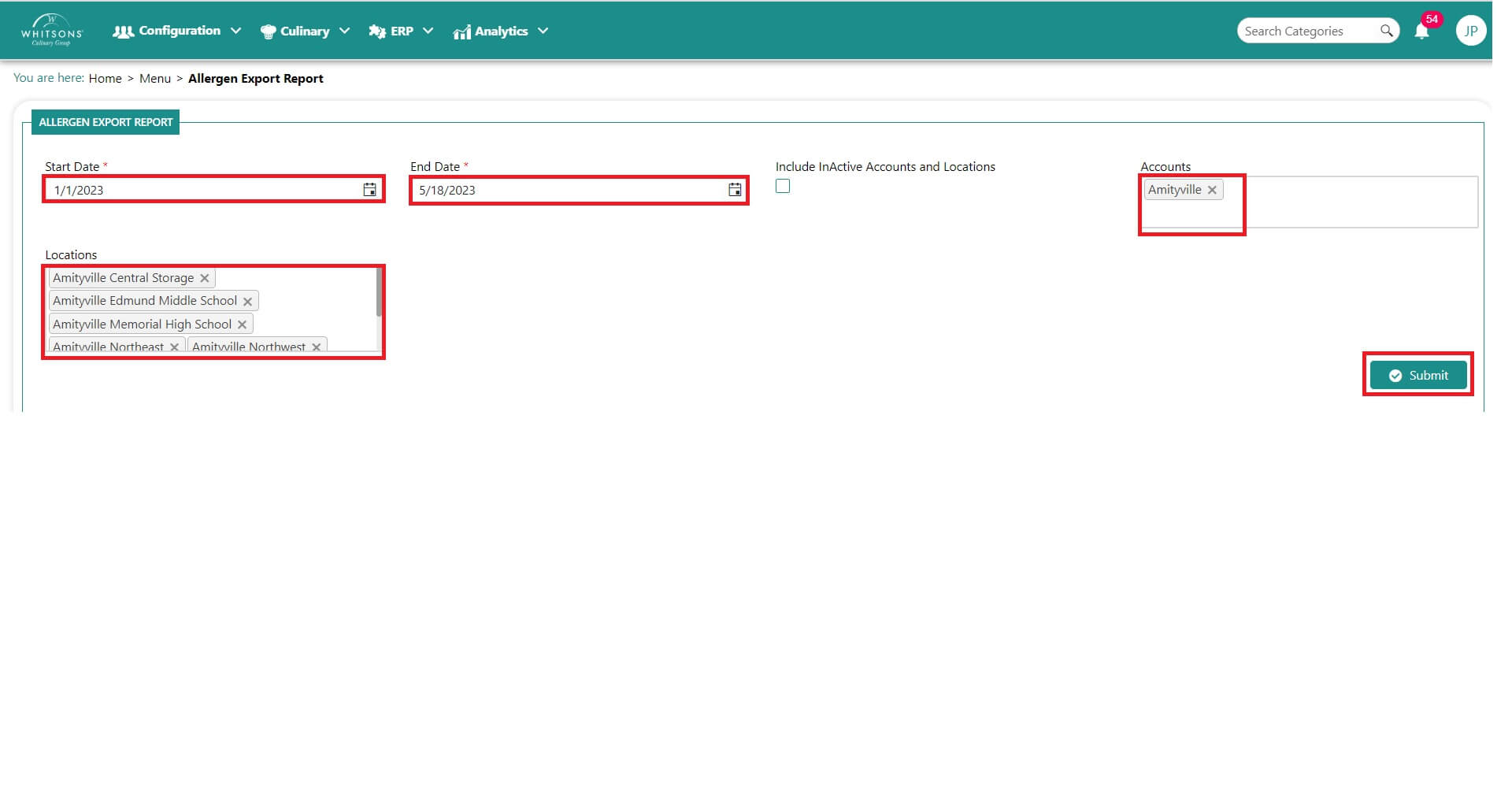This screenshot has height=805, width=1512.
Task: Expand the Configuration menu
Action: [177, 31]
